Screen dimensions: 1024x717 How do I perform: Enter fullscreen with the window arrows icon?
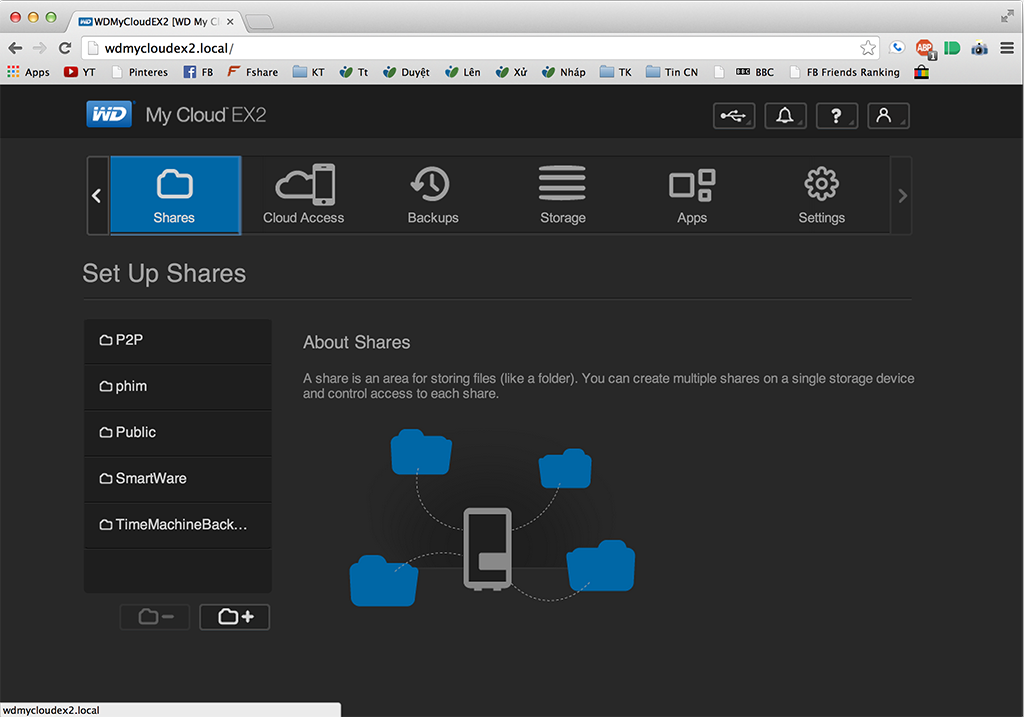1007,17
